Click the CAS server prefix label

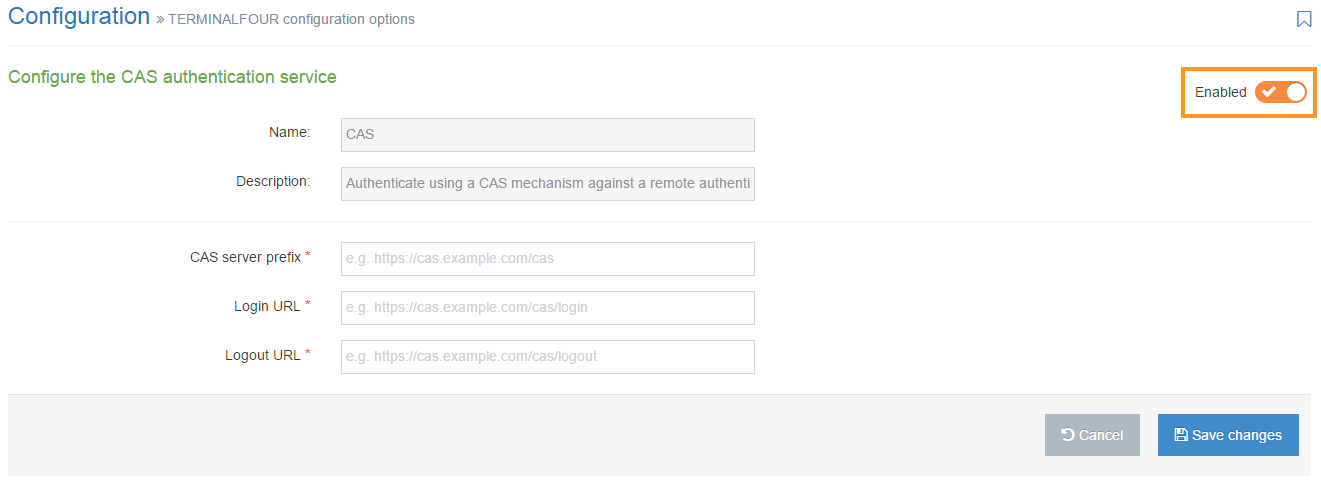[x=245, y=257]
